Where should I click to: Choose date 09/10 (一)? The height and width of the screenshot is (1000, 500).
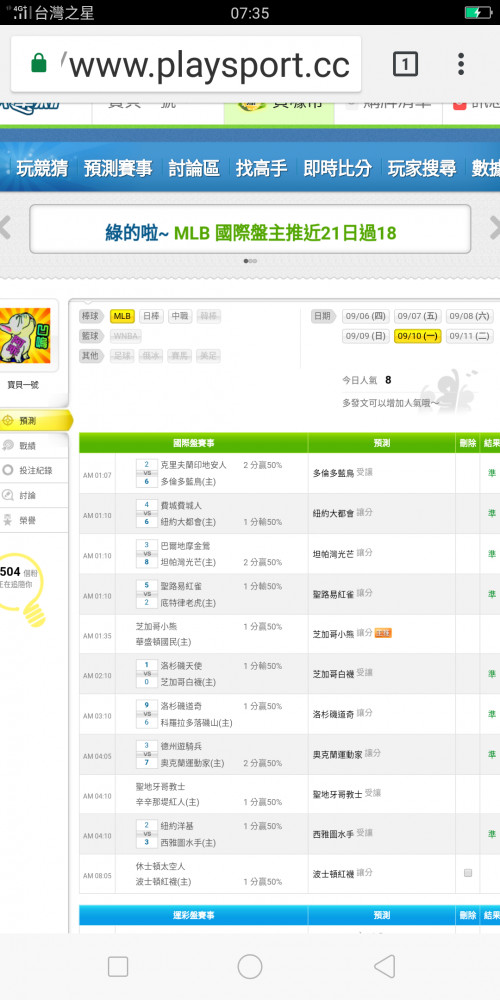(x=417, y=336)
